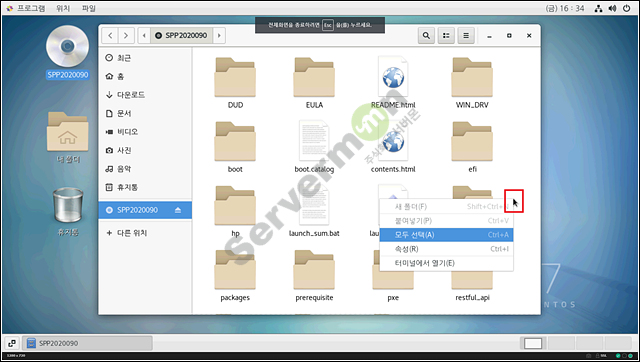
Task: Open the 프로그램 top panel menu
Action: click(x=26, y=8)
